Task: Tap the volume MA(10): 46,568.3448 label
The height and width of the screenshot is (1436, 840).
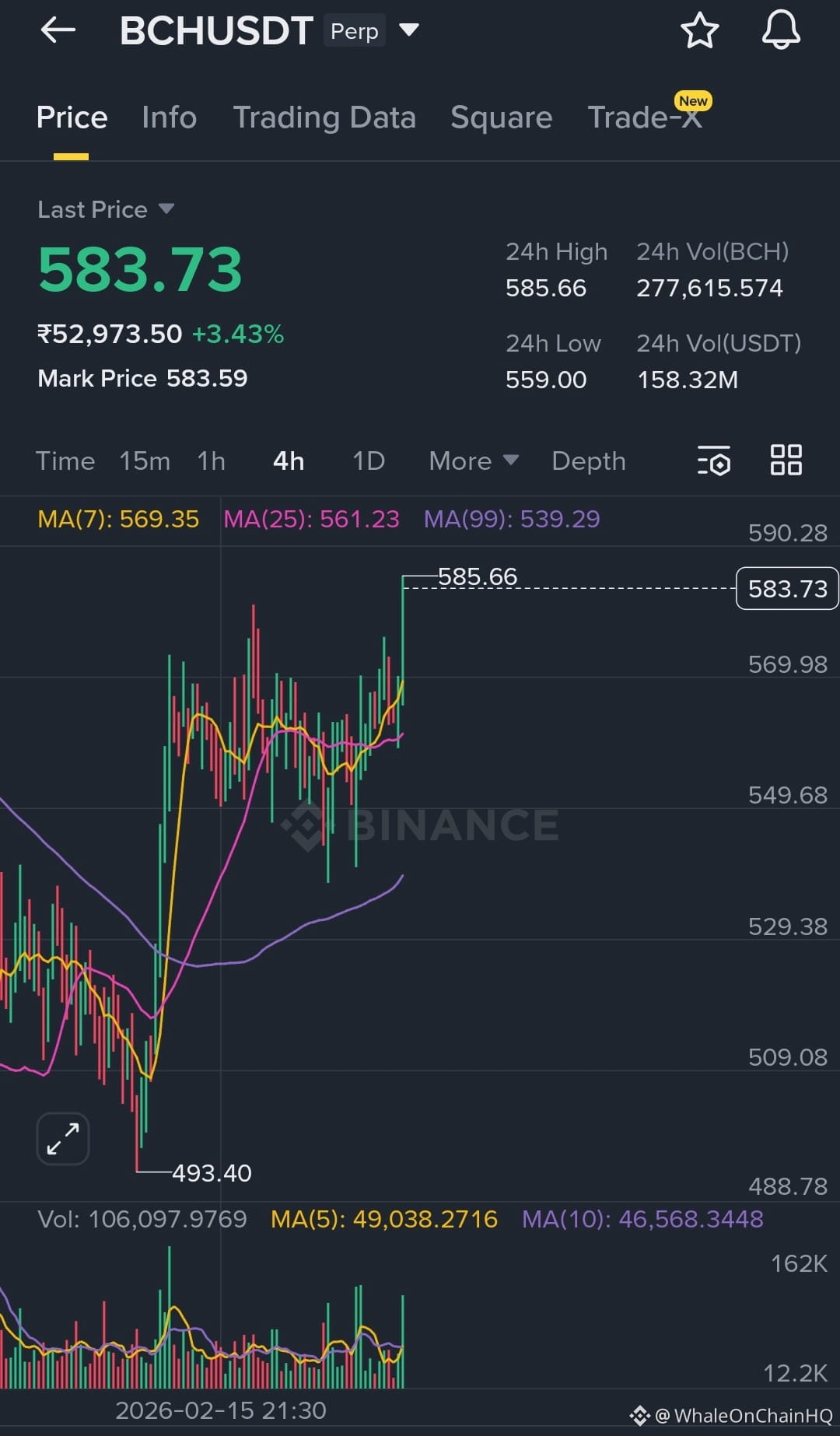Action: coord(642,1219)
